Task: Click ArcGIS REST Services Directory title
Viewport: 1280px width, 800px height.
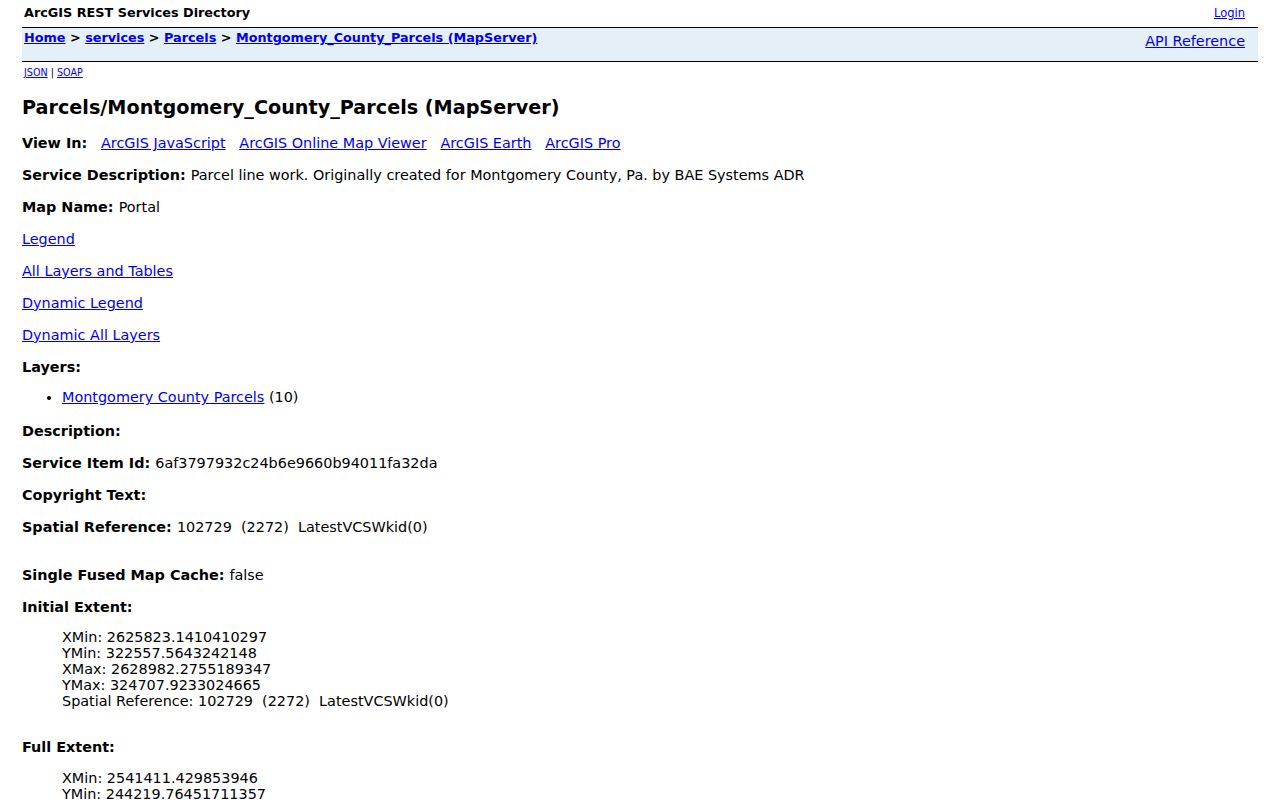Action: tap(137, 13)
